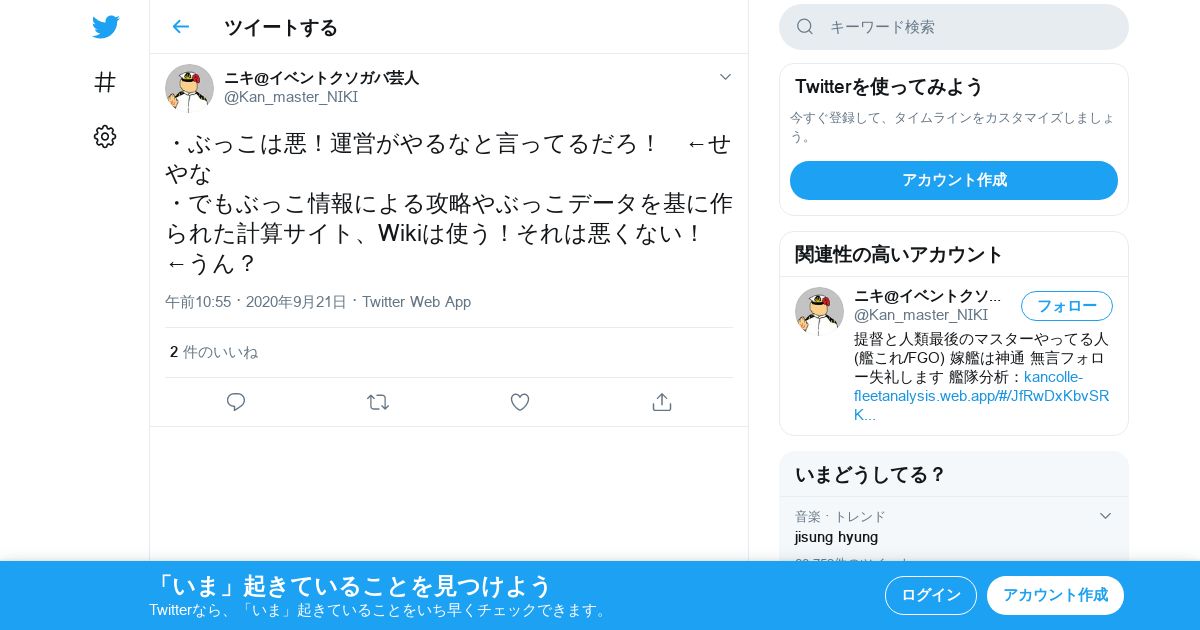This screenshot has width=1200, height=630.
Task: Expand the jisung hyung trend chevron
Action: click(1105, 516)
